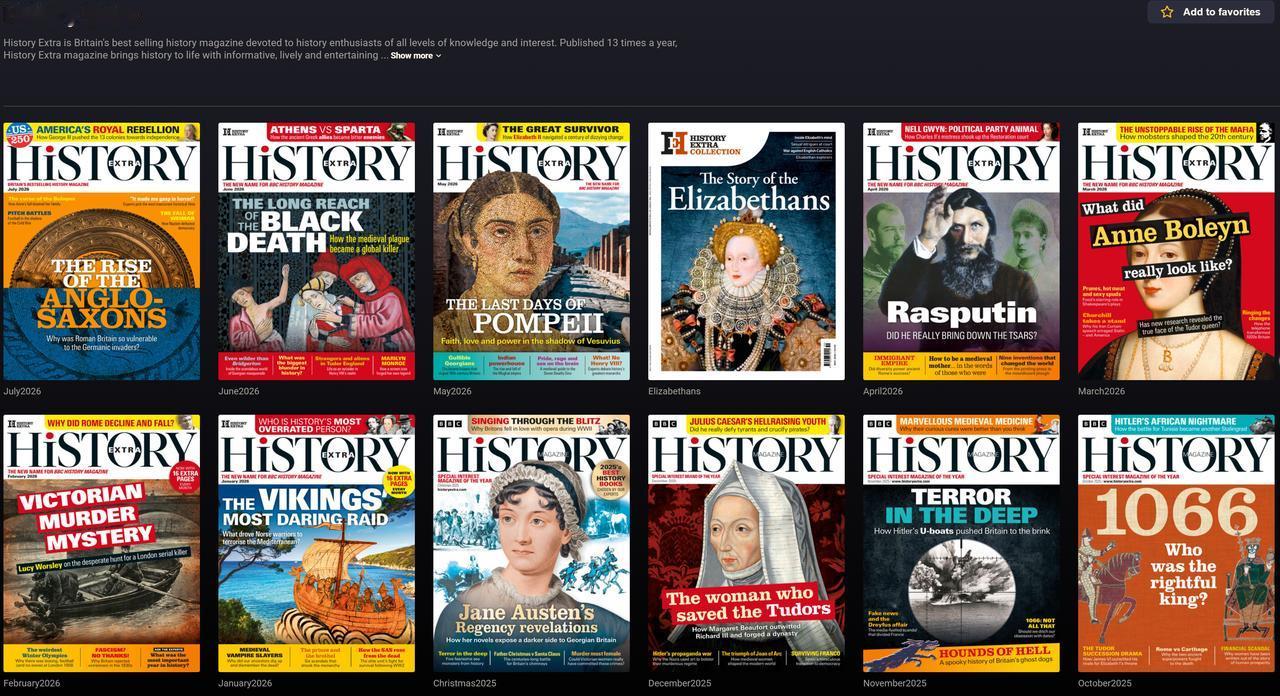Image resolution: width=1280 pixels, height=696 pixels.
Task: Click the February2026 issue label
Action: pyautogui.click(x=31, y=683)
